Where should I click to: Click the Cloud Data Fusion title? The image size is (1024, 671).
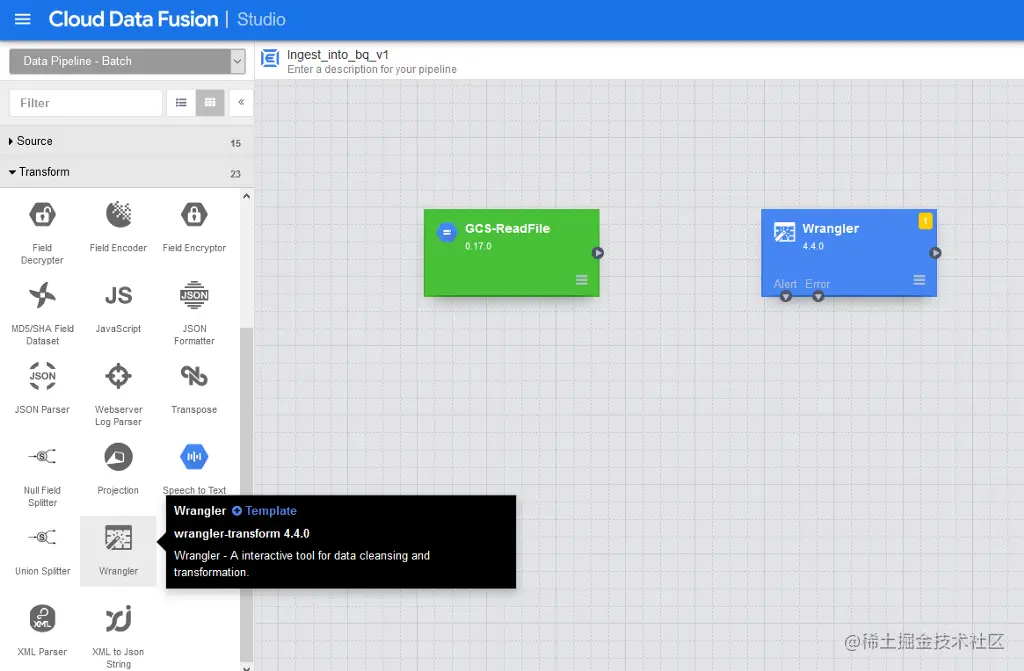point(133,19)
